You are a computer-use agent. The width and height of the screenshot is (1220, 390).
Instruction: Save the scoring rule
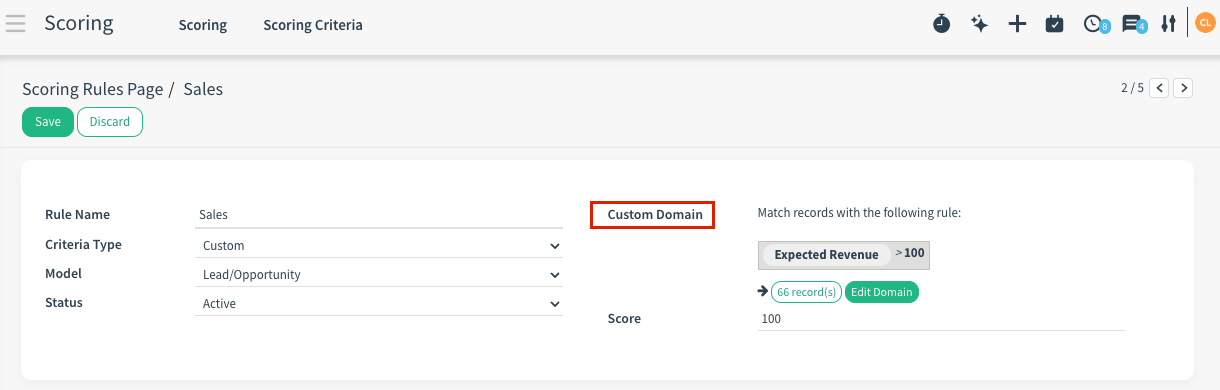(48, 122)
